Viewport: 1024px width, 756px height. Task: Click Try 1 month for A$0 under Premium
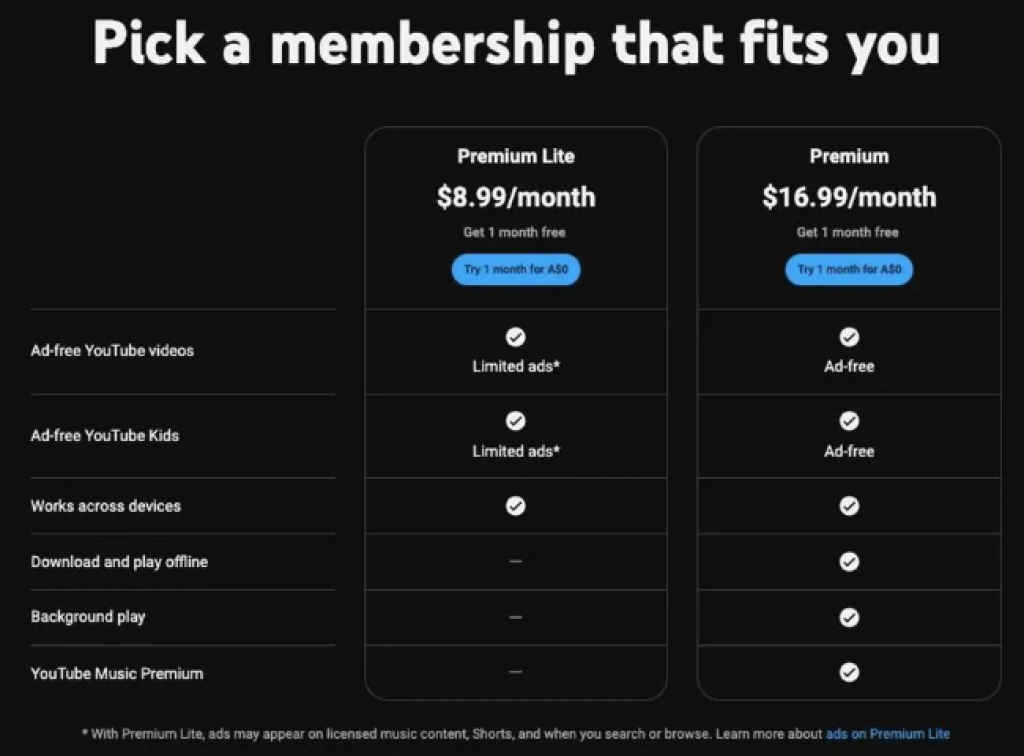(x=849, y=269)
